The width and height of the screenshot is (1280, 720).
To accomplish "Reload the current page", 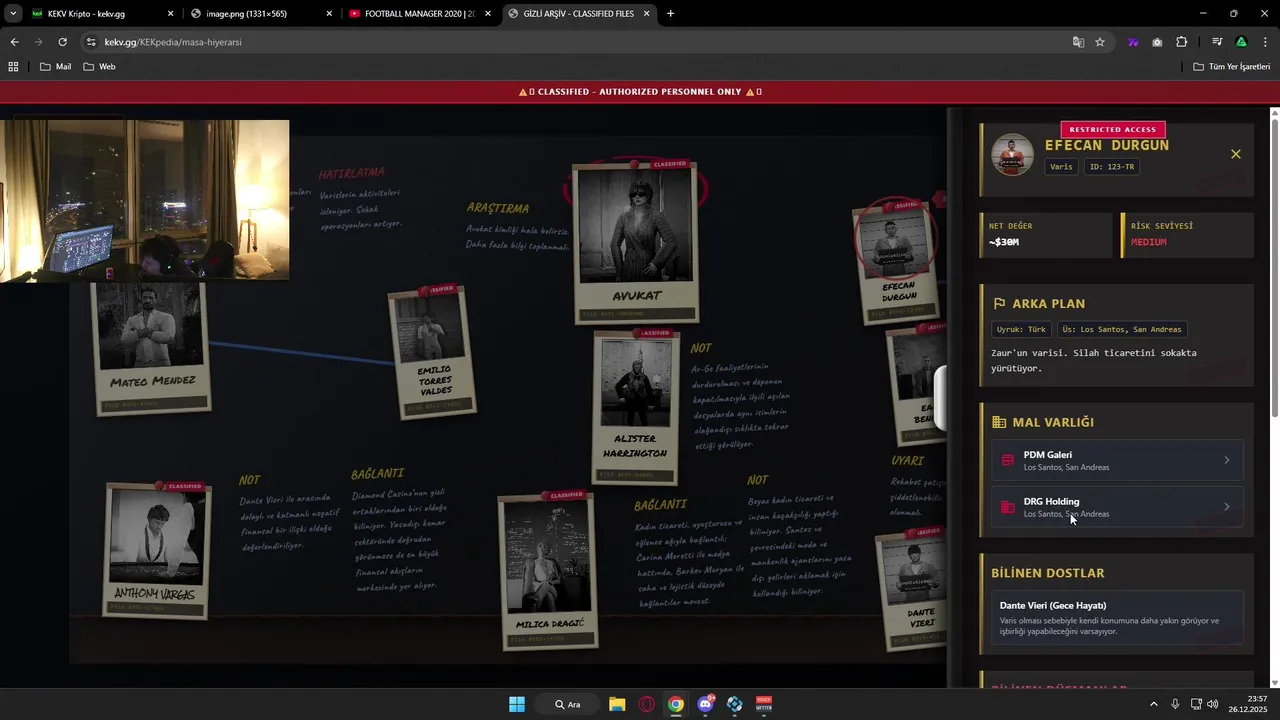I will [62, 42].
